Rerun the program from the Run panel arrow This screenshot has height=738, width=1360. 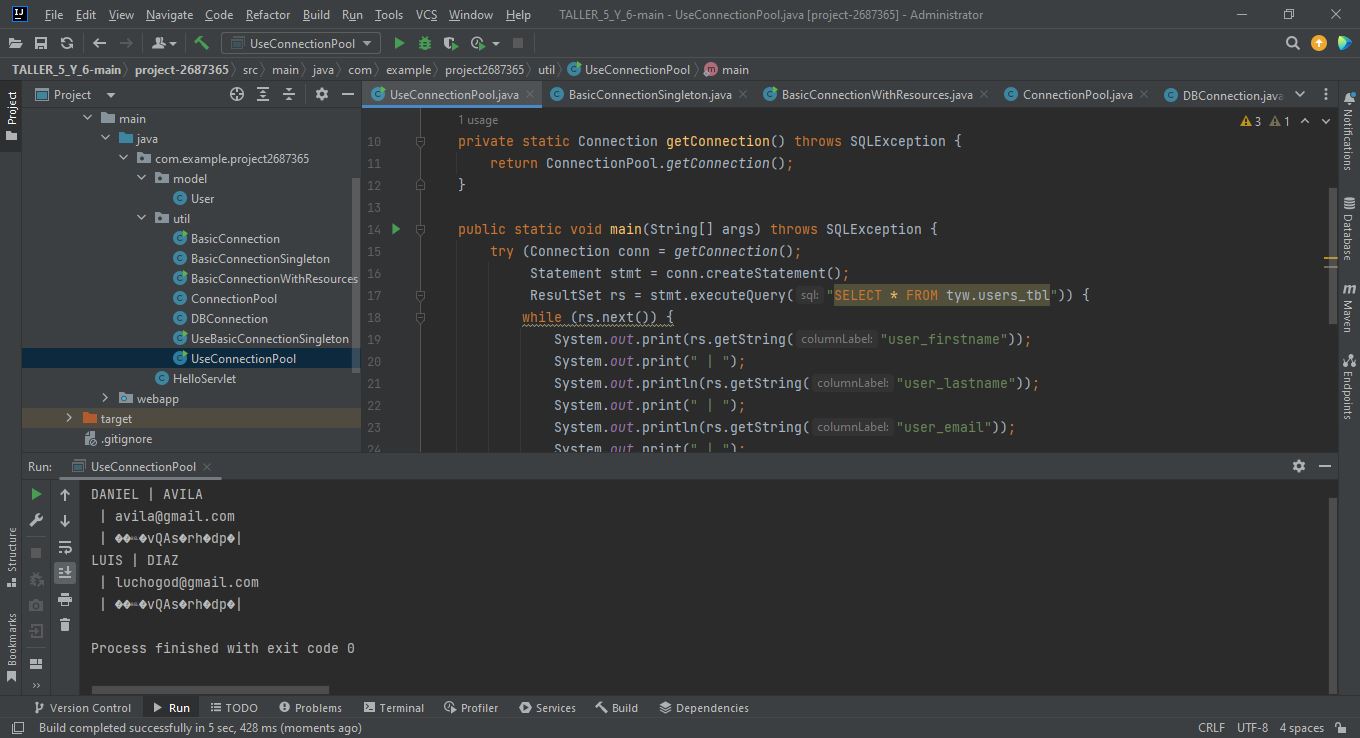(x=35, y=493)
